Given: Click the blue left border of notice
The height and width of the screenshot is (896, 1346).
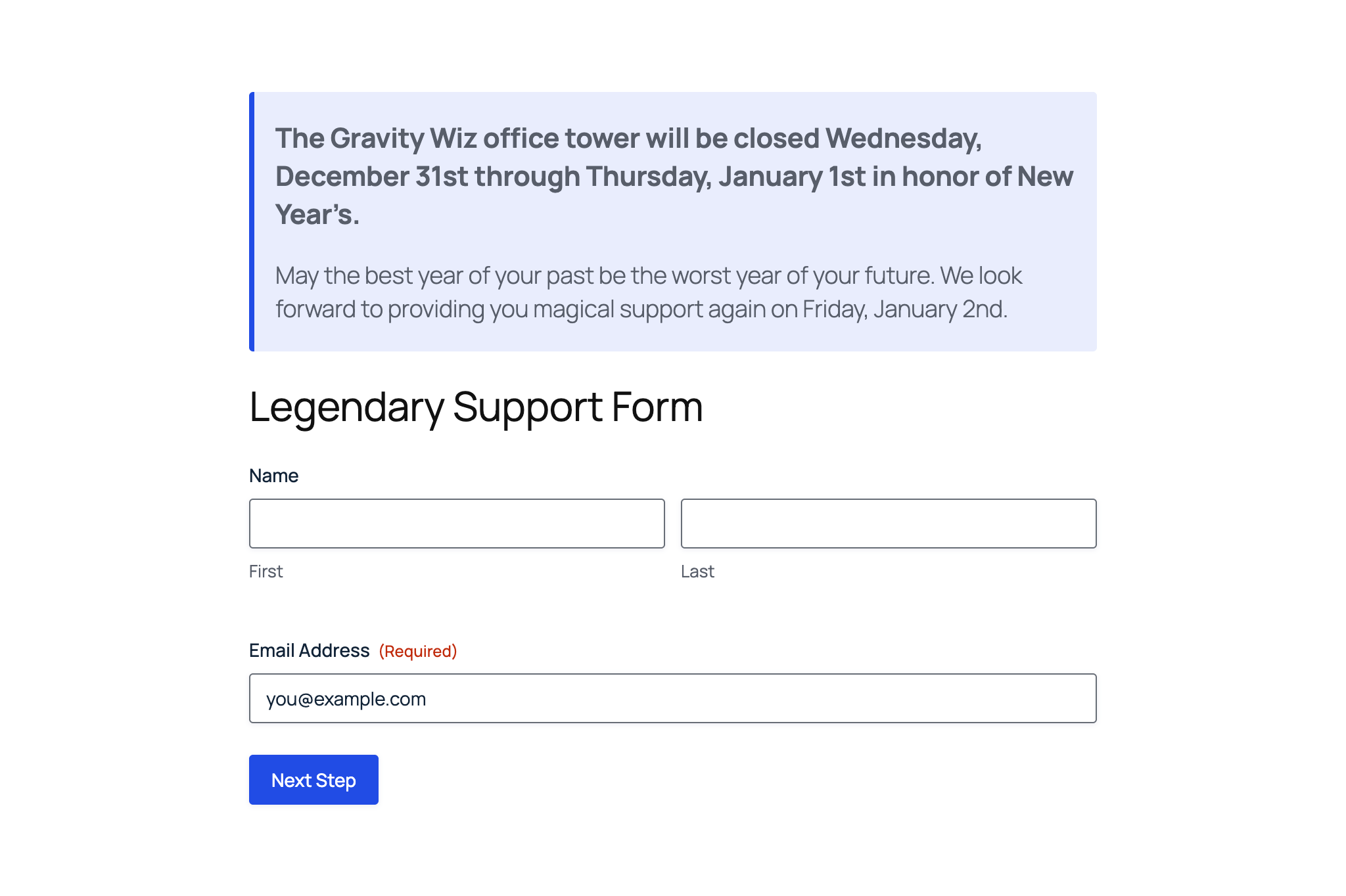Looking at the screenshot, I should coord(252,221).
